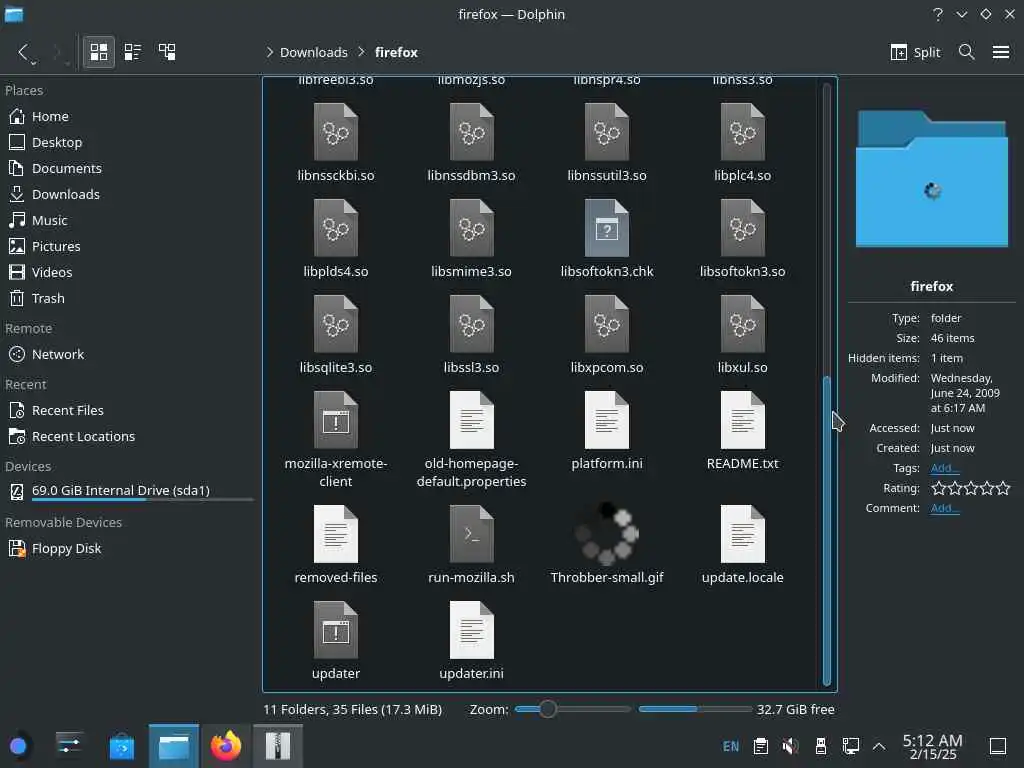Click the vertical scrollbar in file view
The width and height of the screenshot is (1024, 768).
[x=827, y=530]
